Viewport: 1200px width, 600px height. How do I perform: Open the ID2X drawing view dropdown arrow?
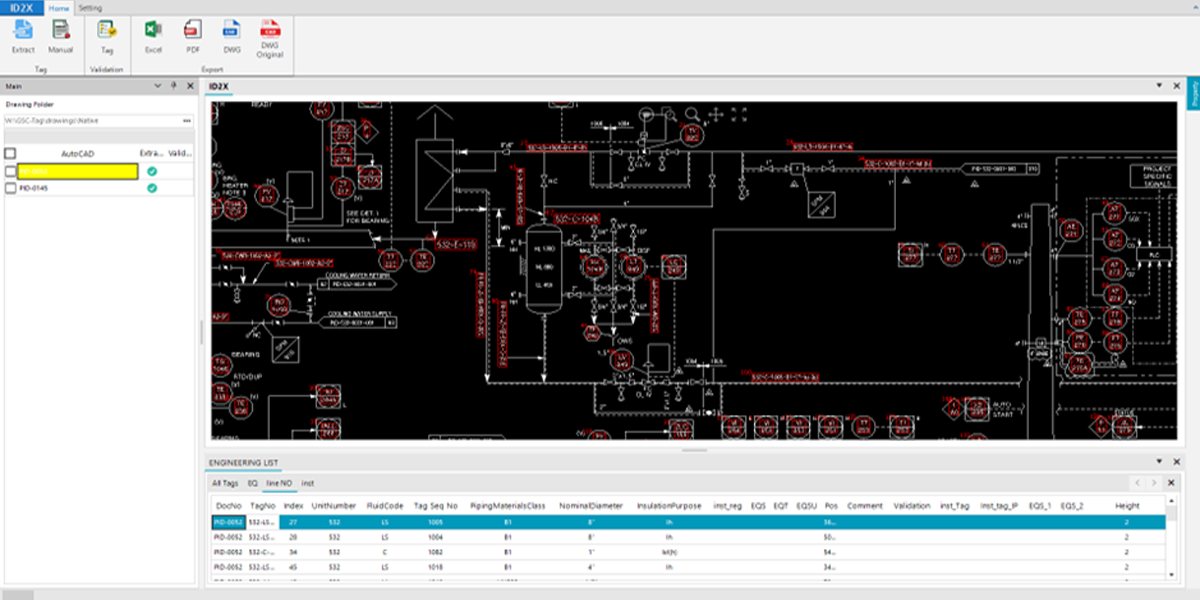[x=1159, y=87]
